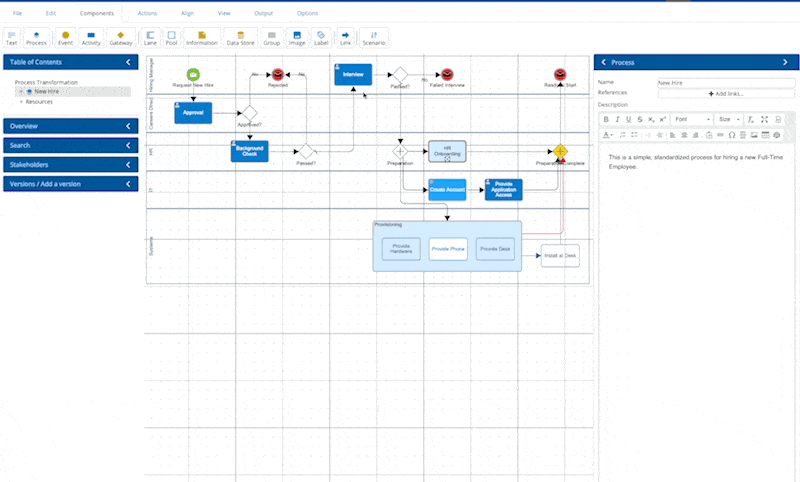Select the Interview activity in the diagram
The height and width of the screenshot is (482, 800).
pos(353,74)
